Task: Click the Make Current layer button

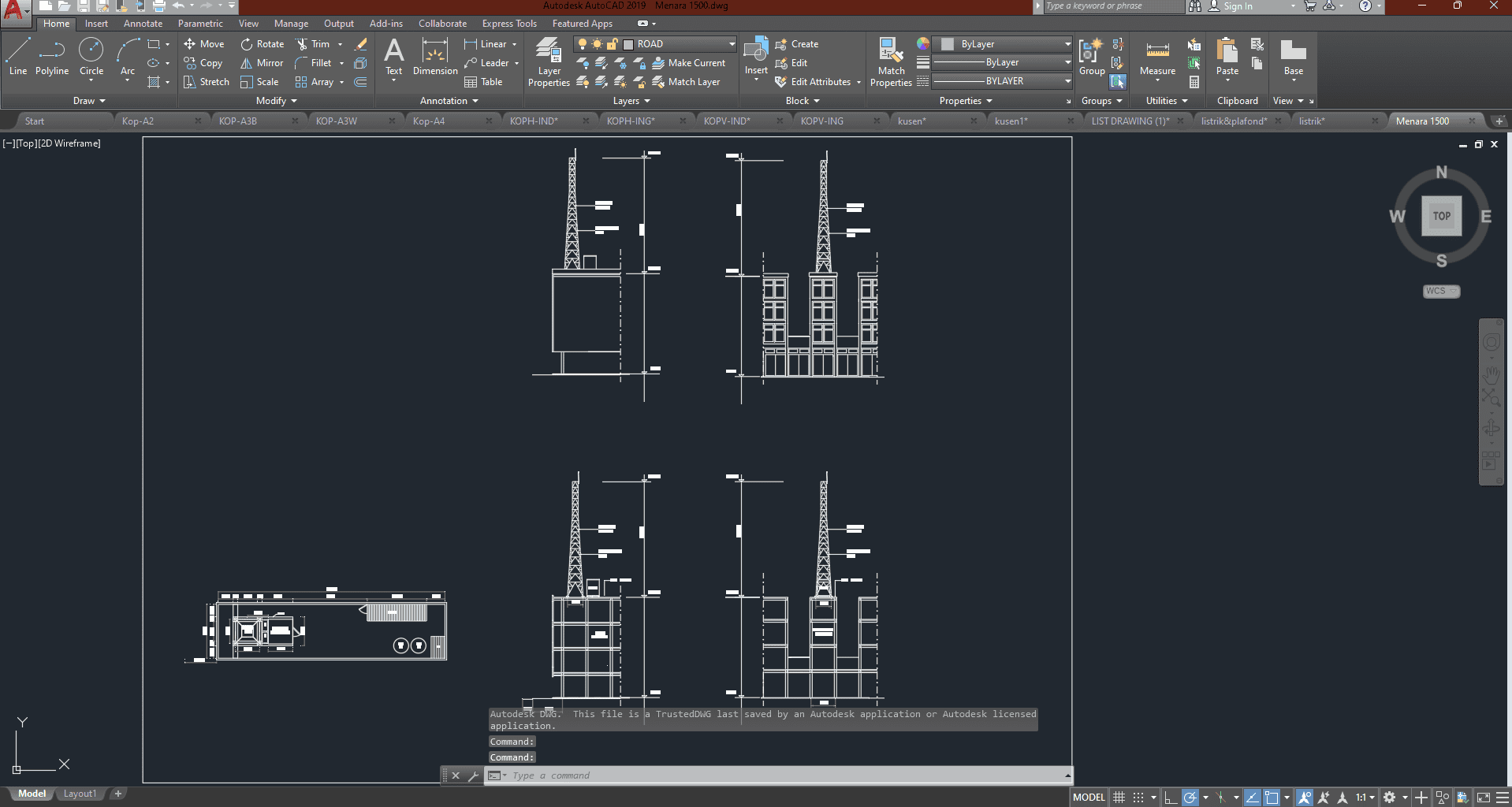Action: click(689, 63)
